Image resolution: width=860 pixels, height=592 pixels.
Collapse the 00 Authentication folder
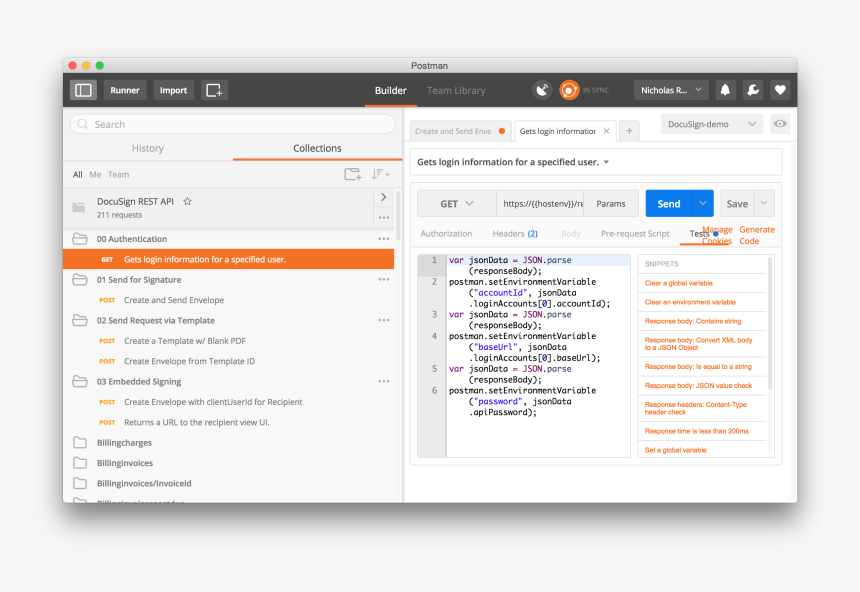tap(80, 239)
